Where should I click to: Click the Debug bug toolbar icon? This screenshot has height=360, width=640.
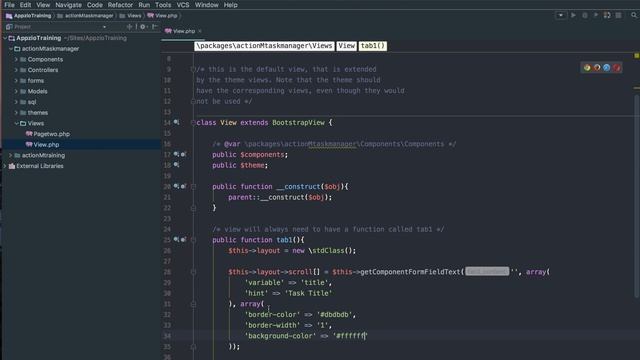[x=584, y=15]
